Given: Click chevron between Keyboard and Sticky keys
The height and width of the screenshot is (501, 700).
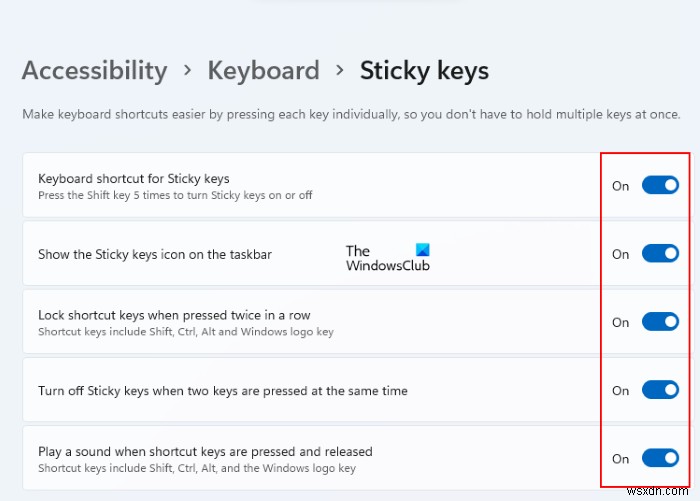Looking at the screenshot, I should point(339,72).
